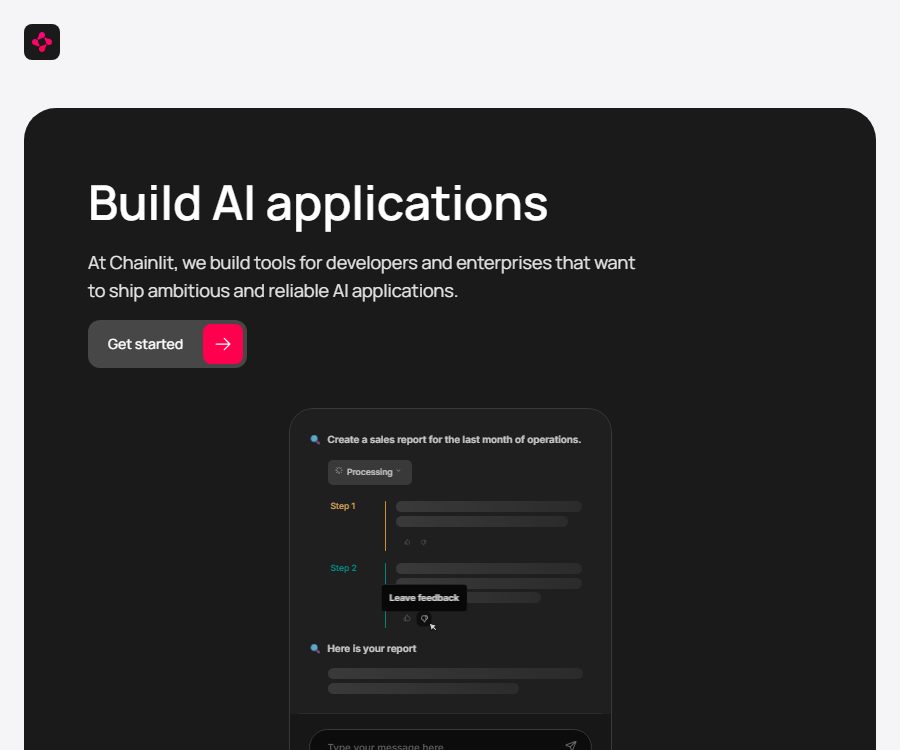Click the Create a sales report message
Viewport: 900px width, 750px height.
point(454,440)
